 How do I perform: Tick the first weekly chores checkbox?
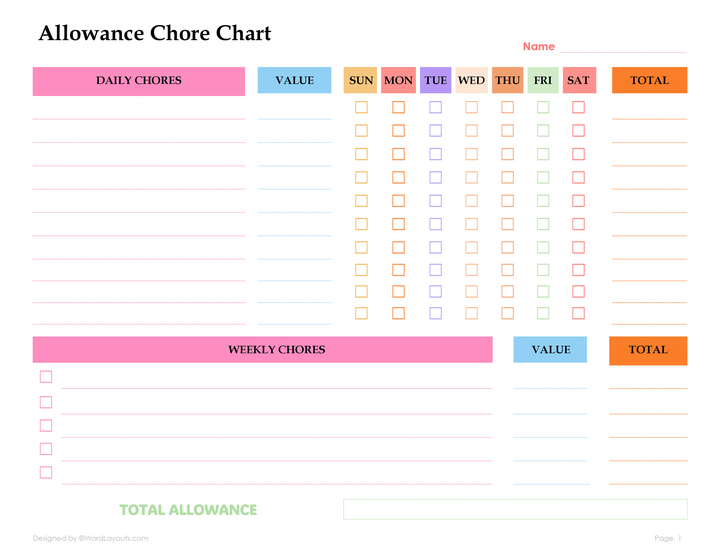click(x=46, y=377)
